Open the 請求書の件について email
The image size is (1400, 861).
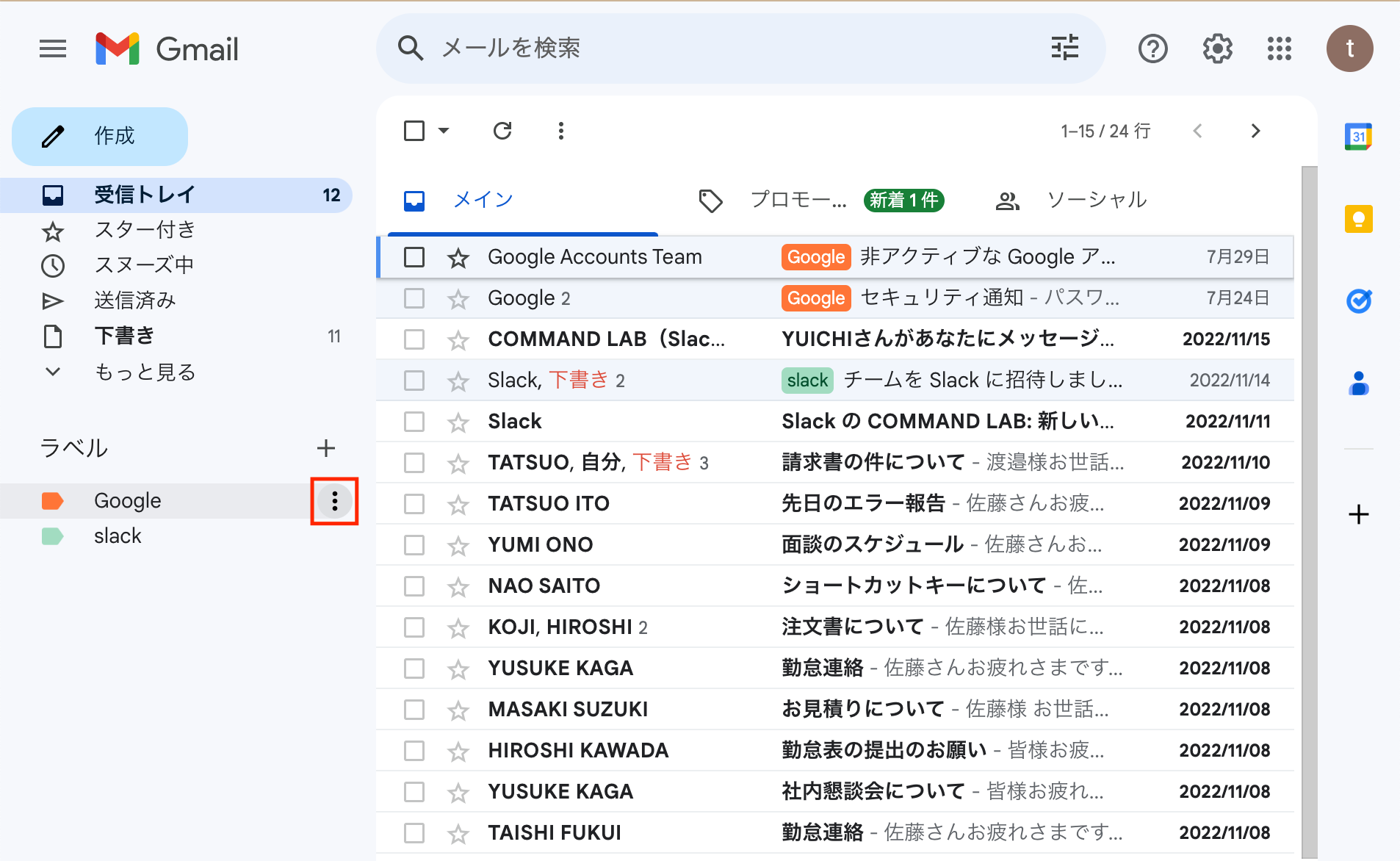pyautogui.click(x=834, y=463)
